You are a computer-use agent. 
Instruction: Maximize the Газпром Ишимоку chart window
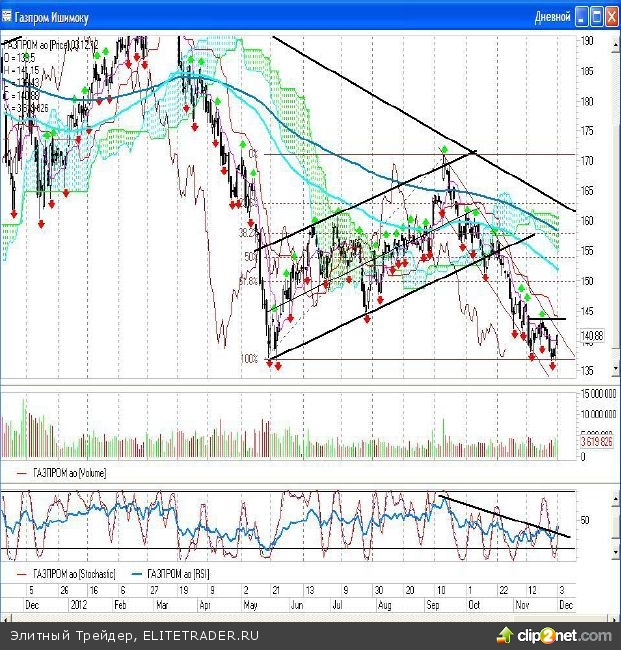[598, 16]
